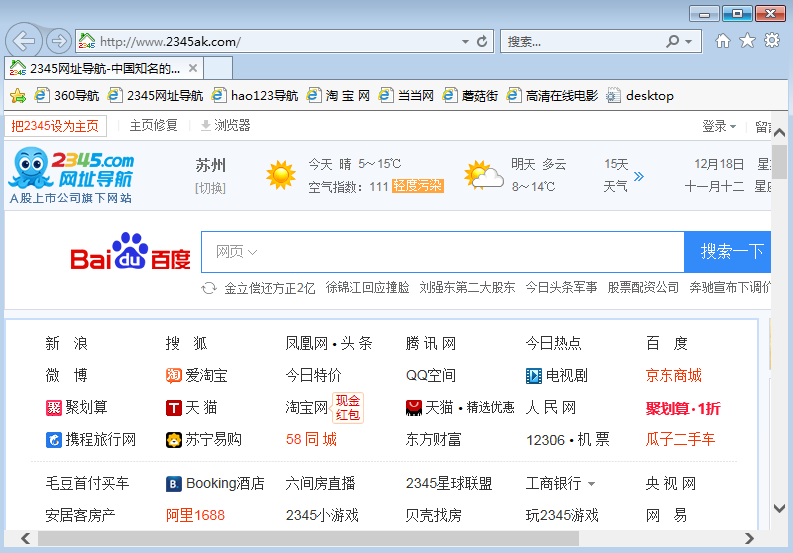Click tomorrow's cloudy weather icon
793x553 pixels.
pyautogui.click(x=483, y=175)
